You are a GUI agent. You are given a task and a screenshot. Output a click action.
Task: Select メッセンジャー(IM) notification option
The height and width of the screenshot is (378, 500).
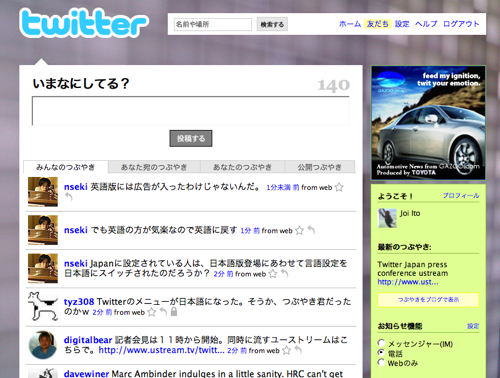[381, 343]
